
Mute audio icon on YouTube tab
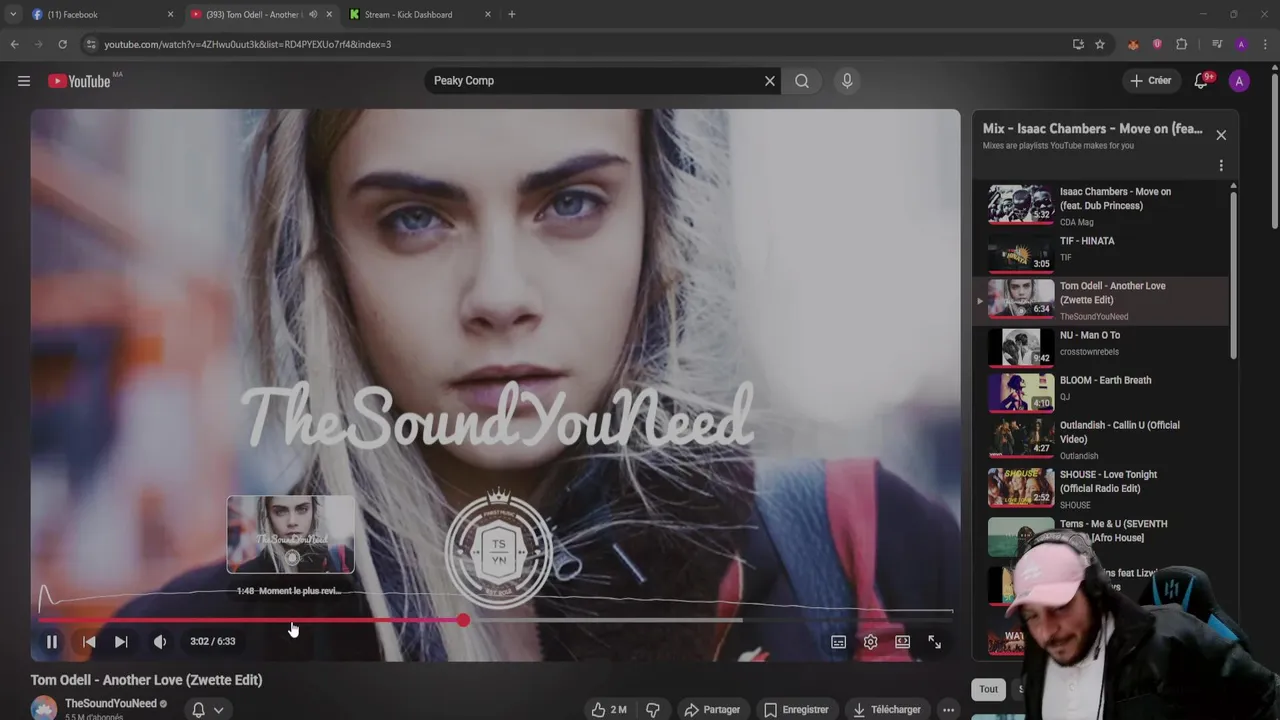coord(313,15)
